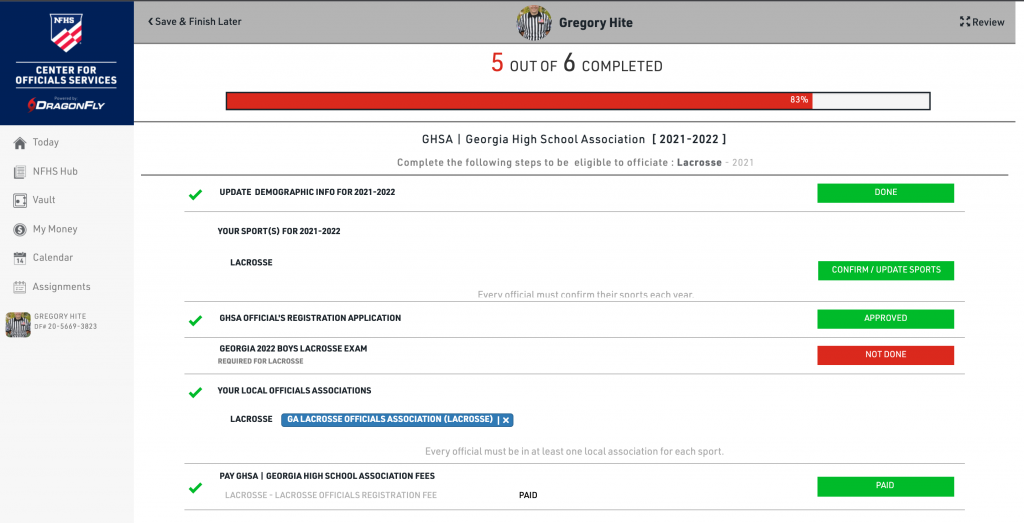Click GHSA Official's Registration Application text
Screen dimensions: 1024x523
pos(310,318)
